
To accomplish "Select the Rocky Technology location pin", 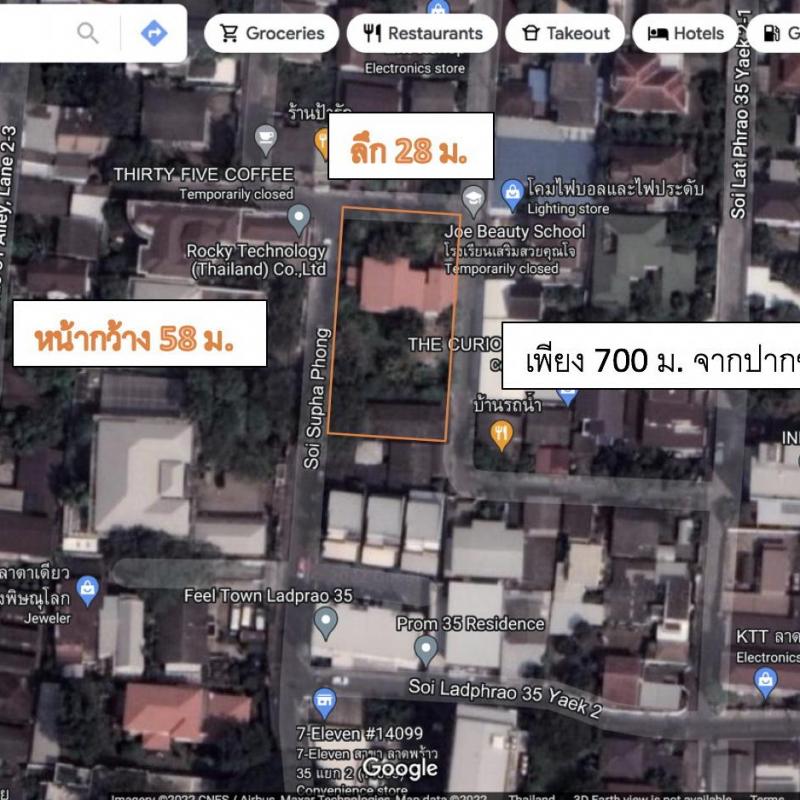I will pyautogui.click(x=299, y=219).
